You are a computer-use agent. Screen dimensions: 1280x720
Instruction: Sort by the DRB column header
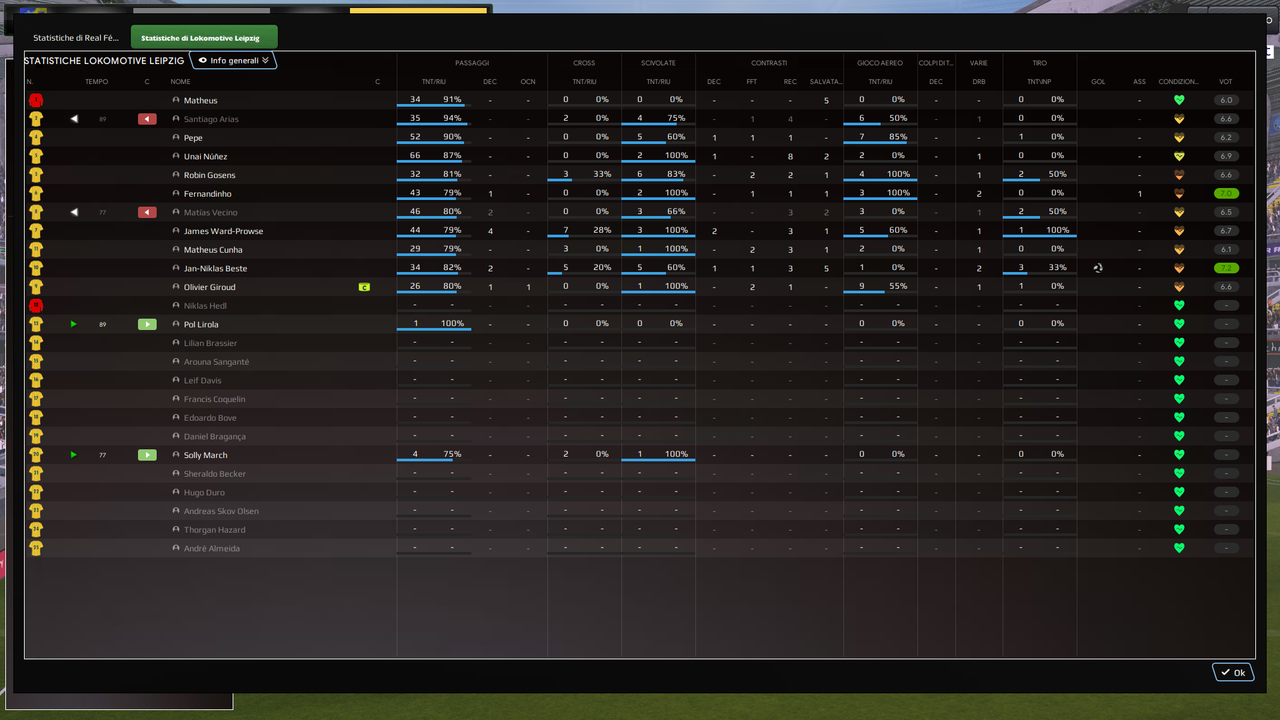(979, 82)
